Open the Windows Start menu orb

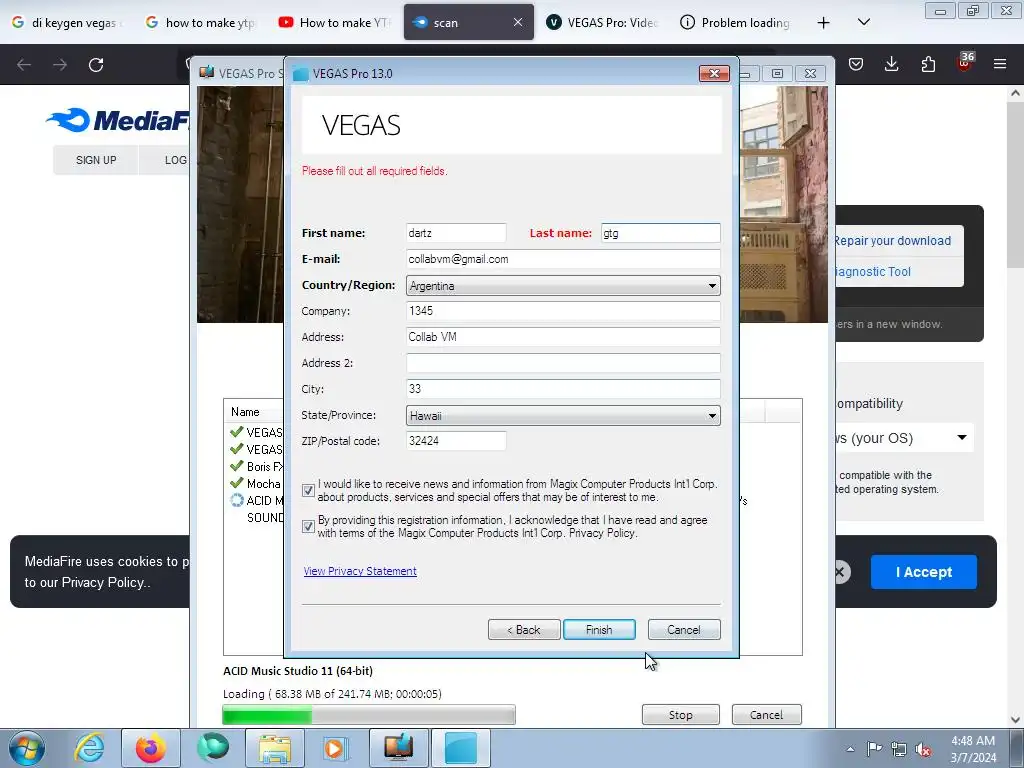coord(27,748)
